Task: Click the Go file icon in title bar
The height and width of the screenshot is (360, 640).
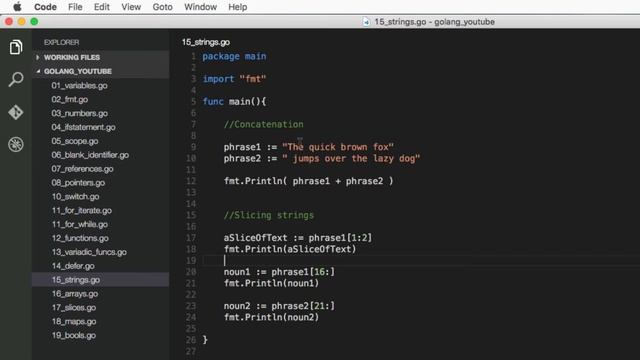Action: (366, 22)
